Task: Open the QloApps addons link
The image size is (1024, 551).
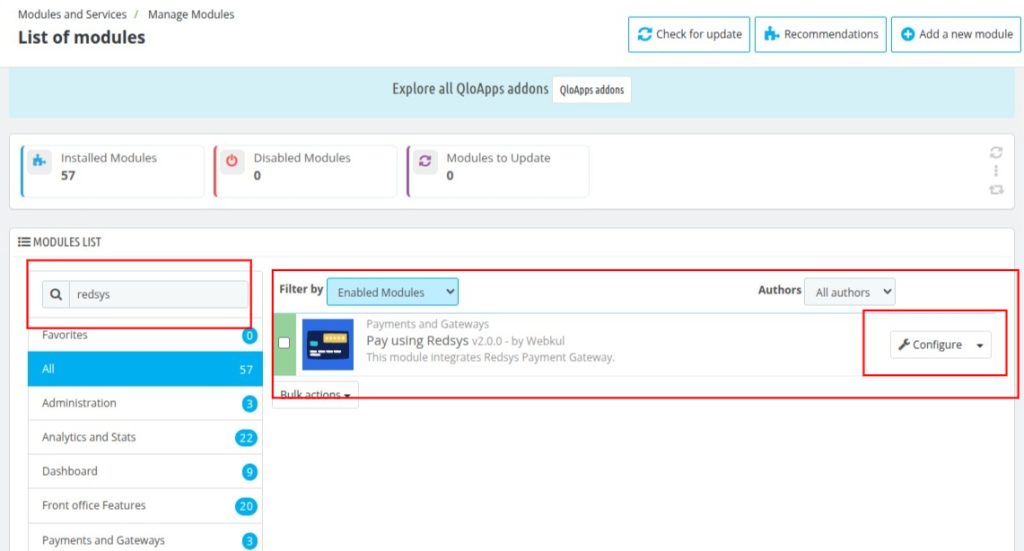Action: tap(592, 90)
